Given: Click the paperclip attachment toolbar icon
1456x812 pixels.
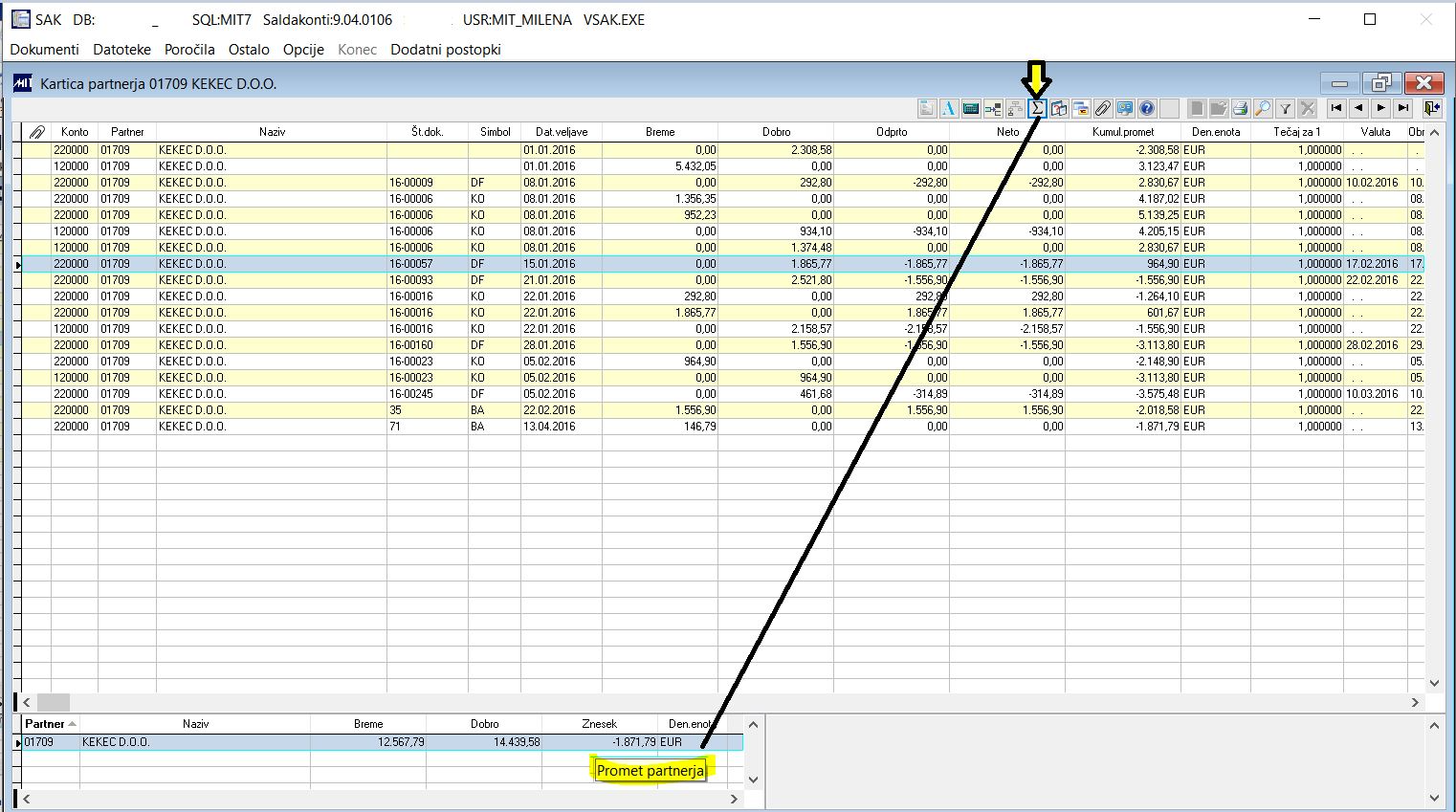Looking at the screenshot, I should click(x=1103, y=109).
